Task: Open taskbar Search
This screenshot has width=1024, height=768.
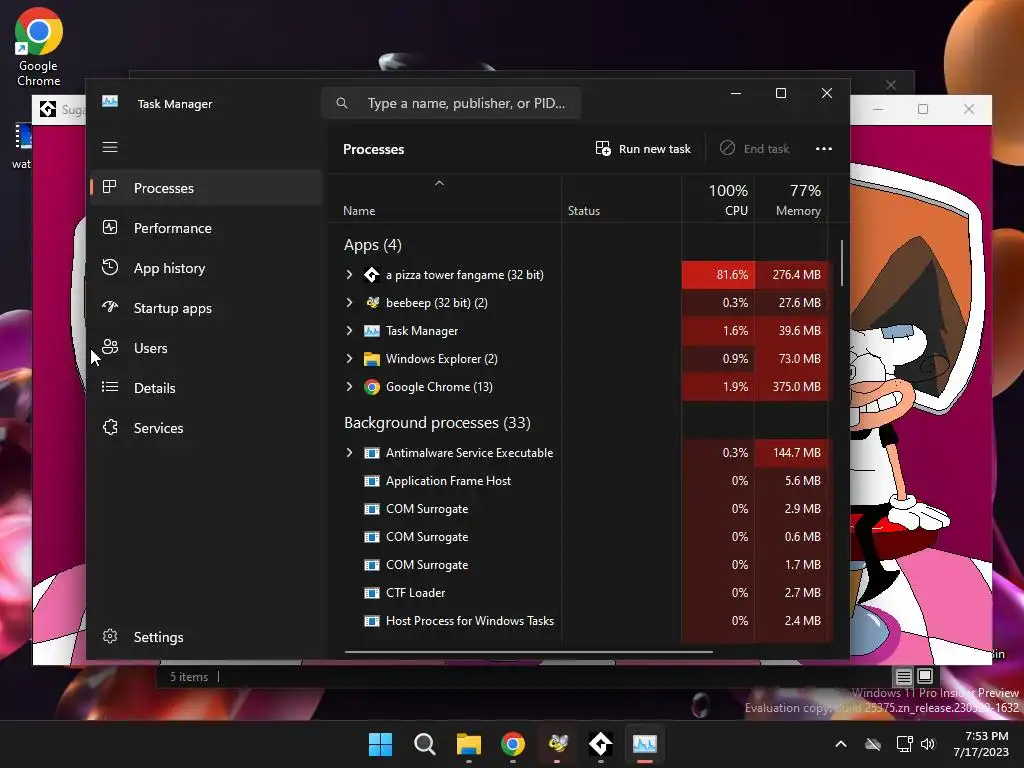Action: click(424, 744)
